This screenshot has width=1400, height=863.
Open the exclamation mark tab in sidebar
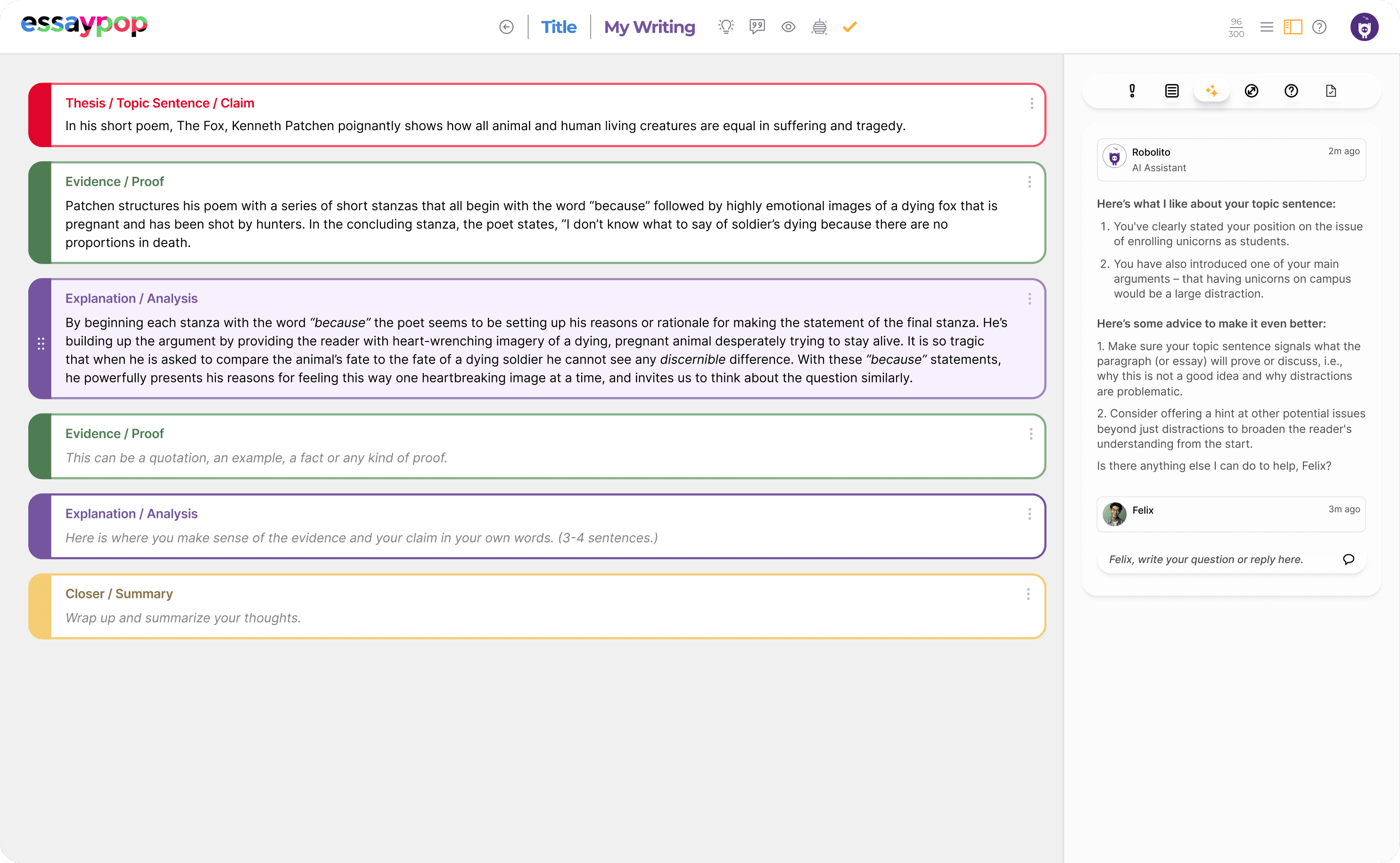(1132, 91)
